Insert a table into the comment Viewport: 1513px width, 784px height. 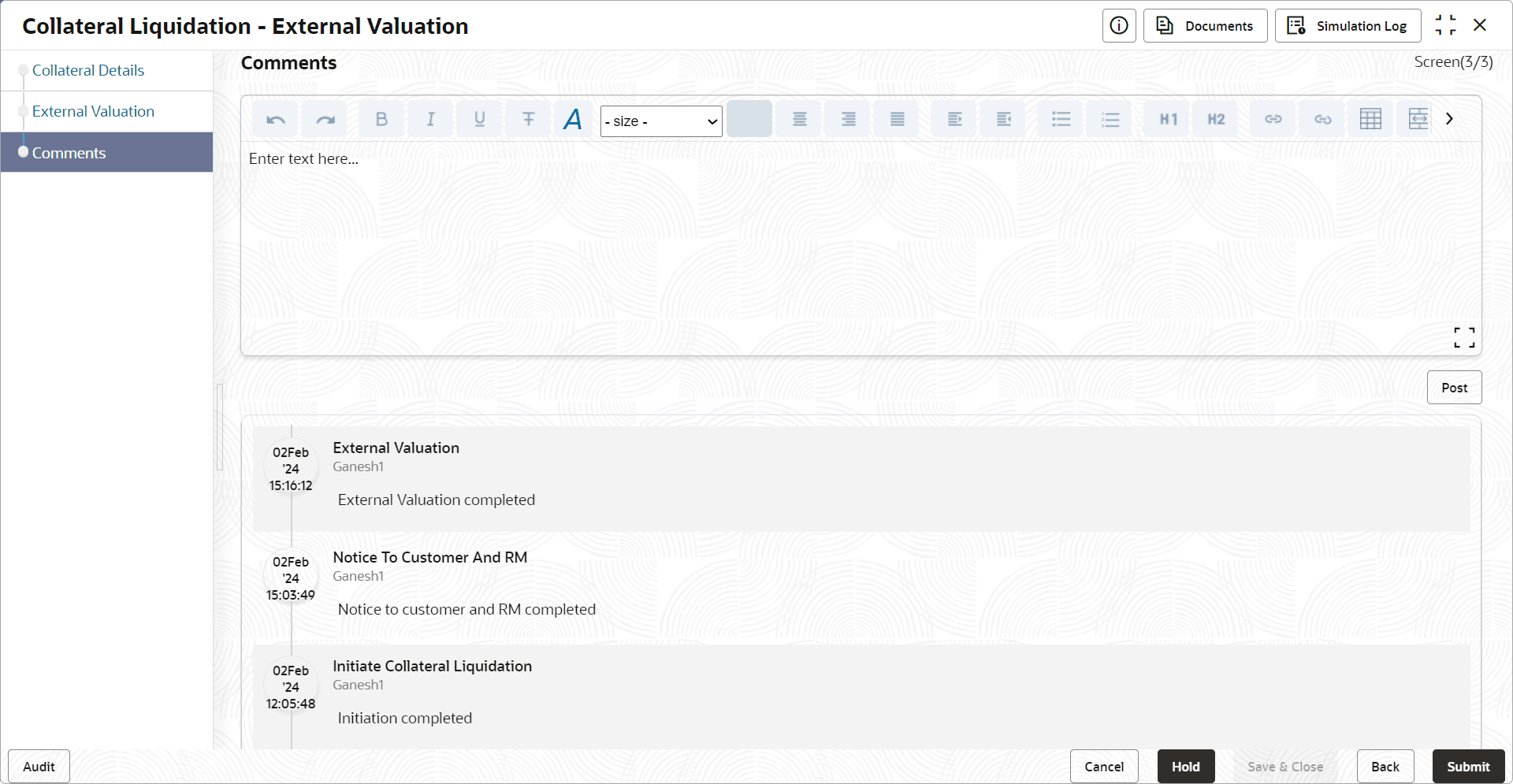[1370, 120]
